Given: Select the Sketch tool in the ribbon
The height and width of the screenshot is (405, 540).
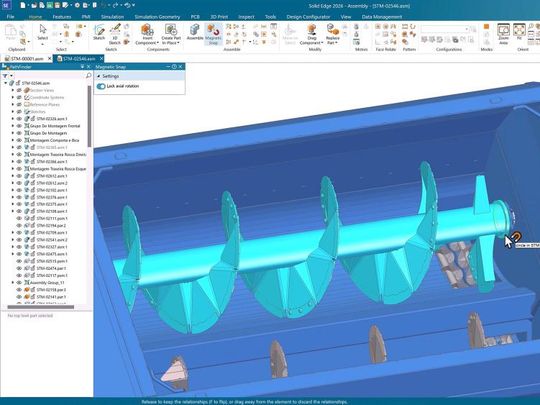Looking at the screenshot, I should pos(99,32).
